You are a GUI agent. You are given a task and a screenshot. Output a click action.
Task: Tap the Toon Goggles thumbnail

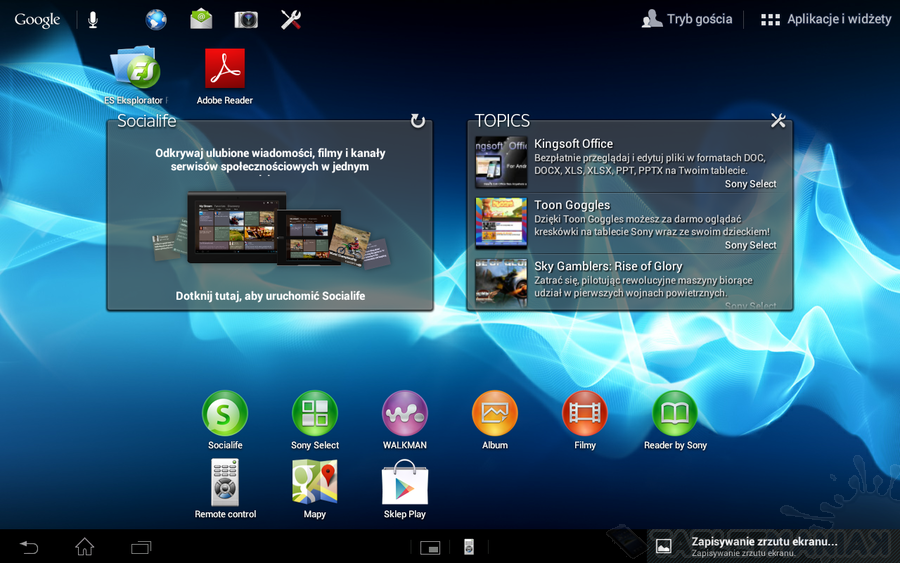[x=501, y=223]
